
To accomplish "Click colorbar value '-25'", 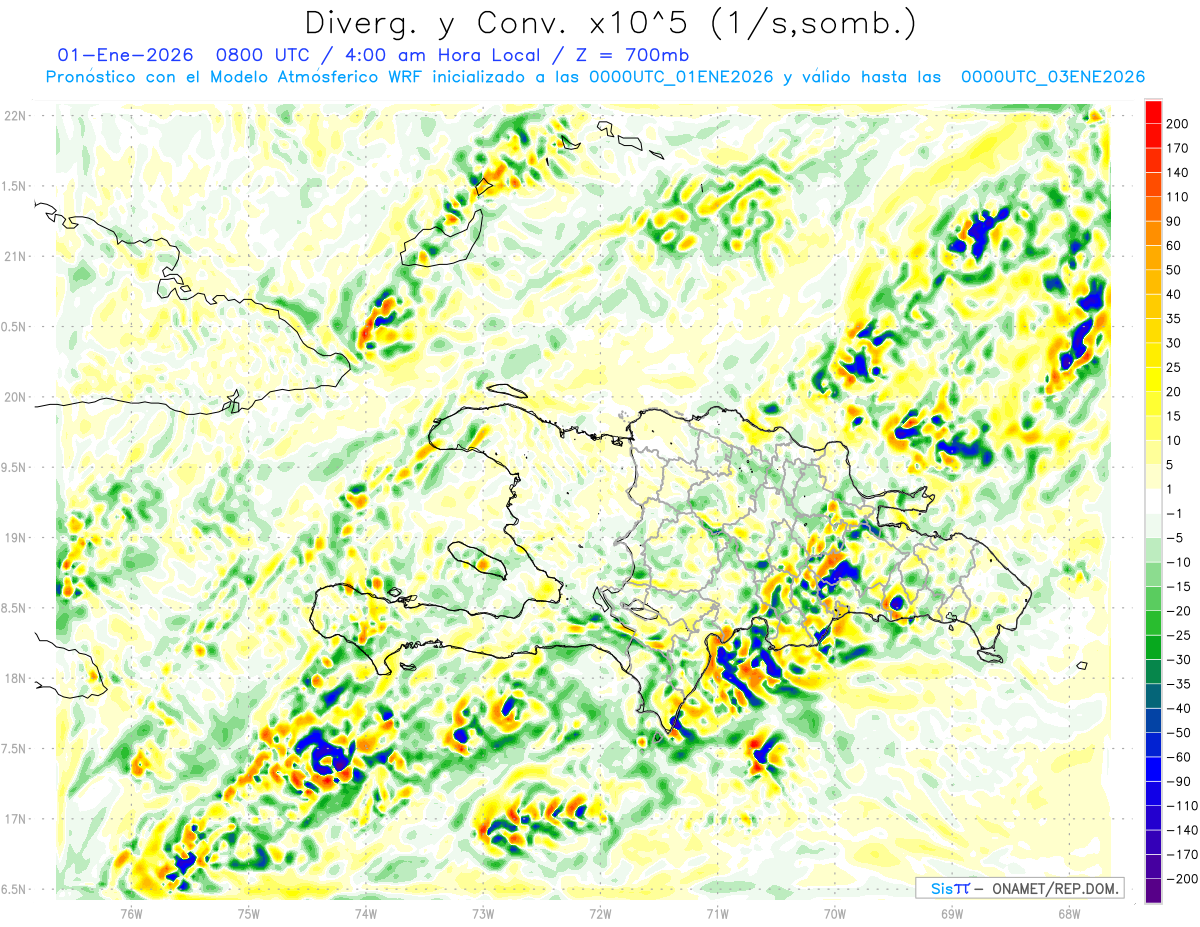I will point(1178,635).
